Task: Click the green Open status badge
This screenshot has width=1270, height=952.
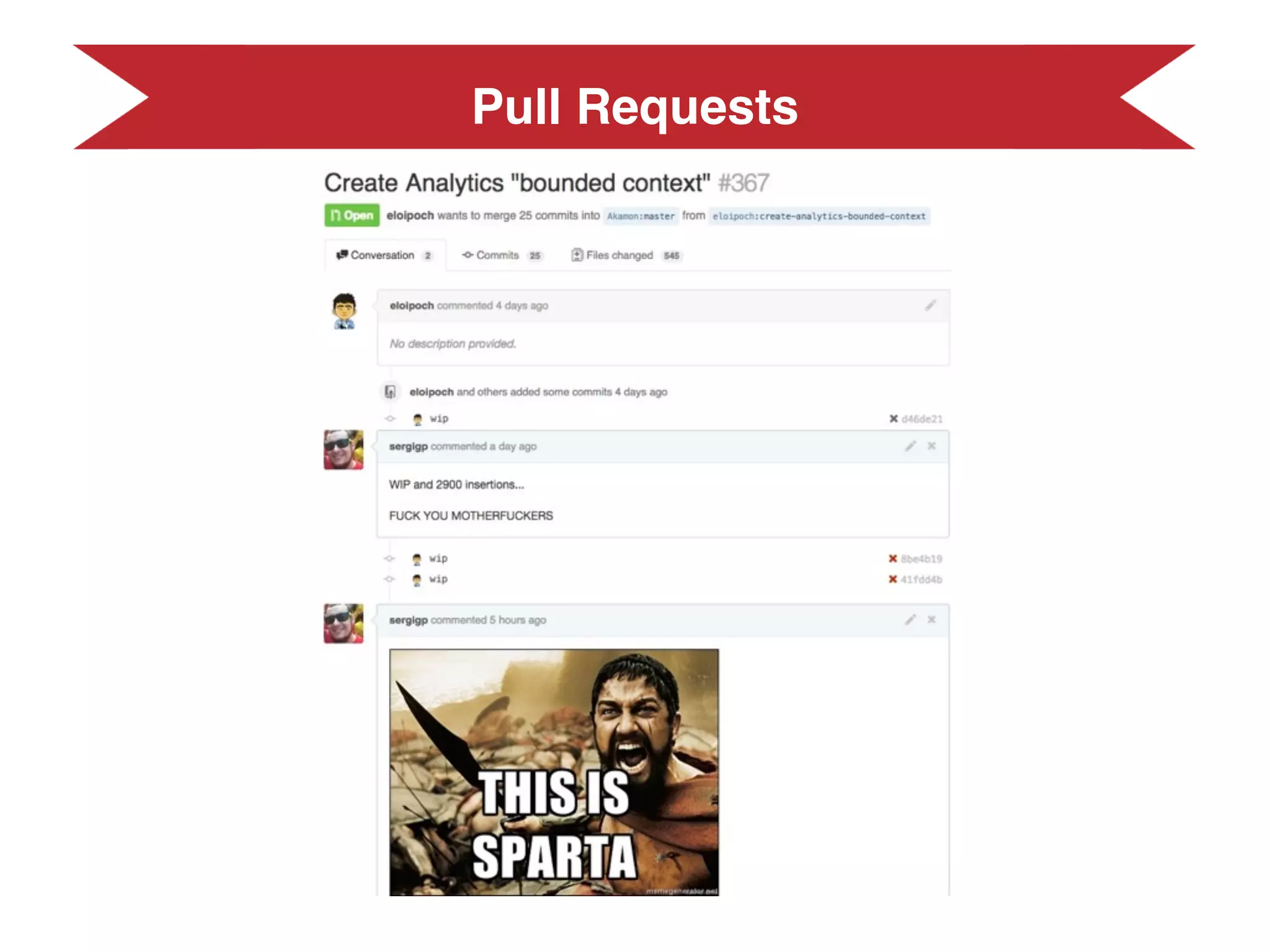Action: pyautogui.click(x=352, y=215)
